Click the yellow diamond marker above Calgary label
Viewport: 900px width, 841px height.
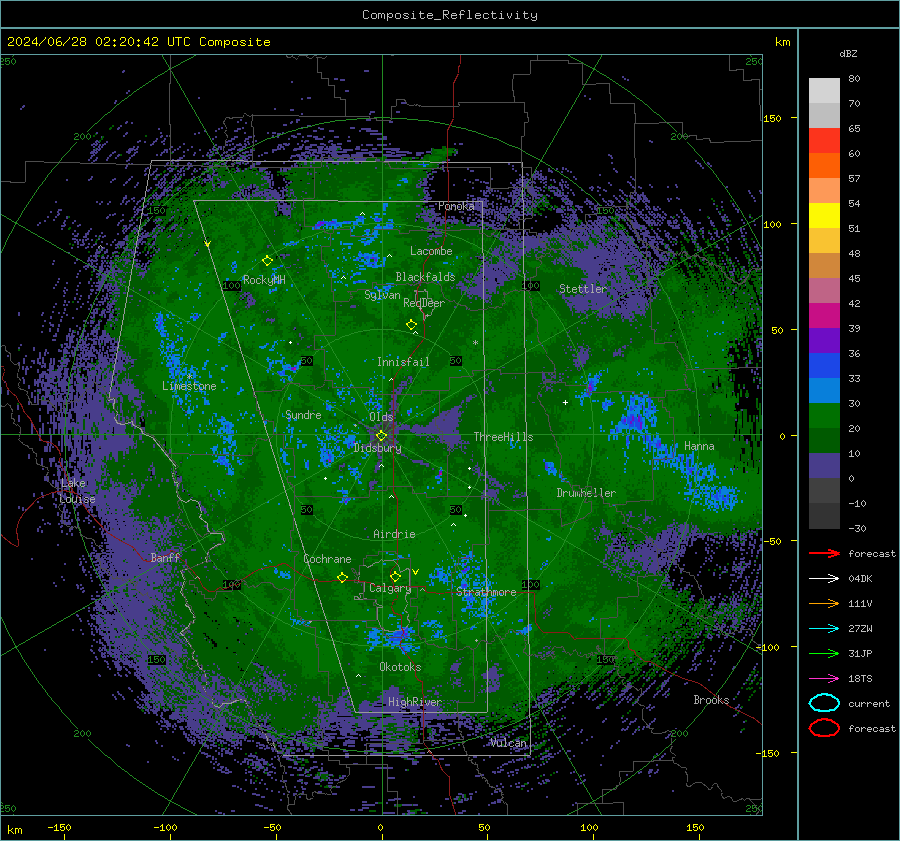point(395,576)
